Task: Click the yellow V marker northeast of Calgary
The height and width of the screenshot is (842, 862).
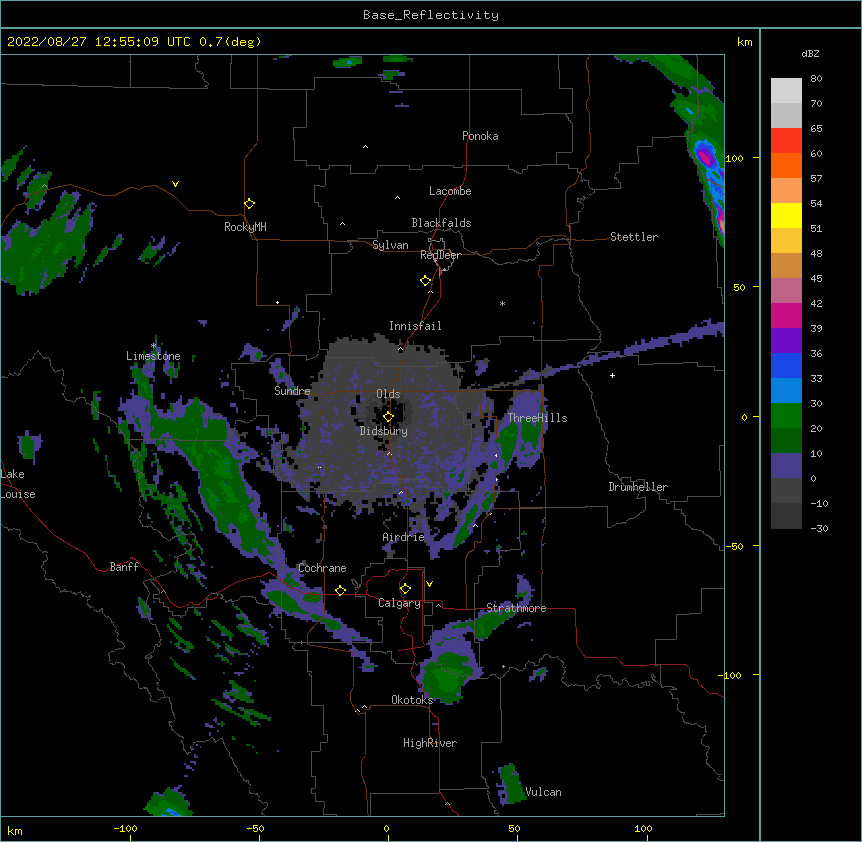Action: [429, 584]
